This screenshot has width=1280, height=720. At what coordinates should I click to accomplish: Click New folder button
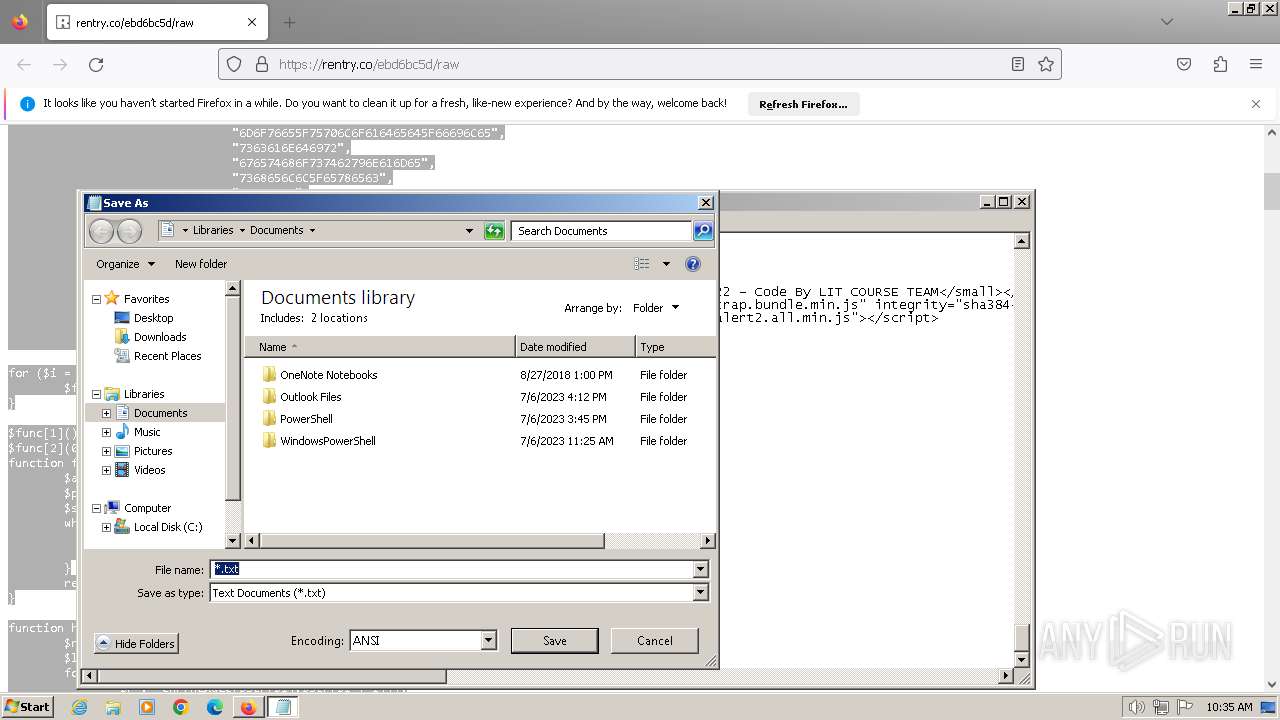point(201,264)
